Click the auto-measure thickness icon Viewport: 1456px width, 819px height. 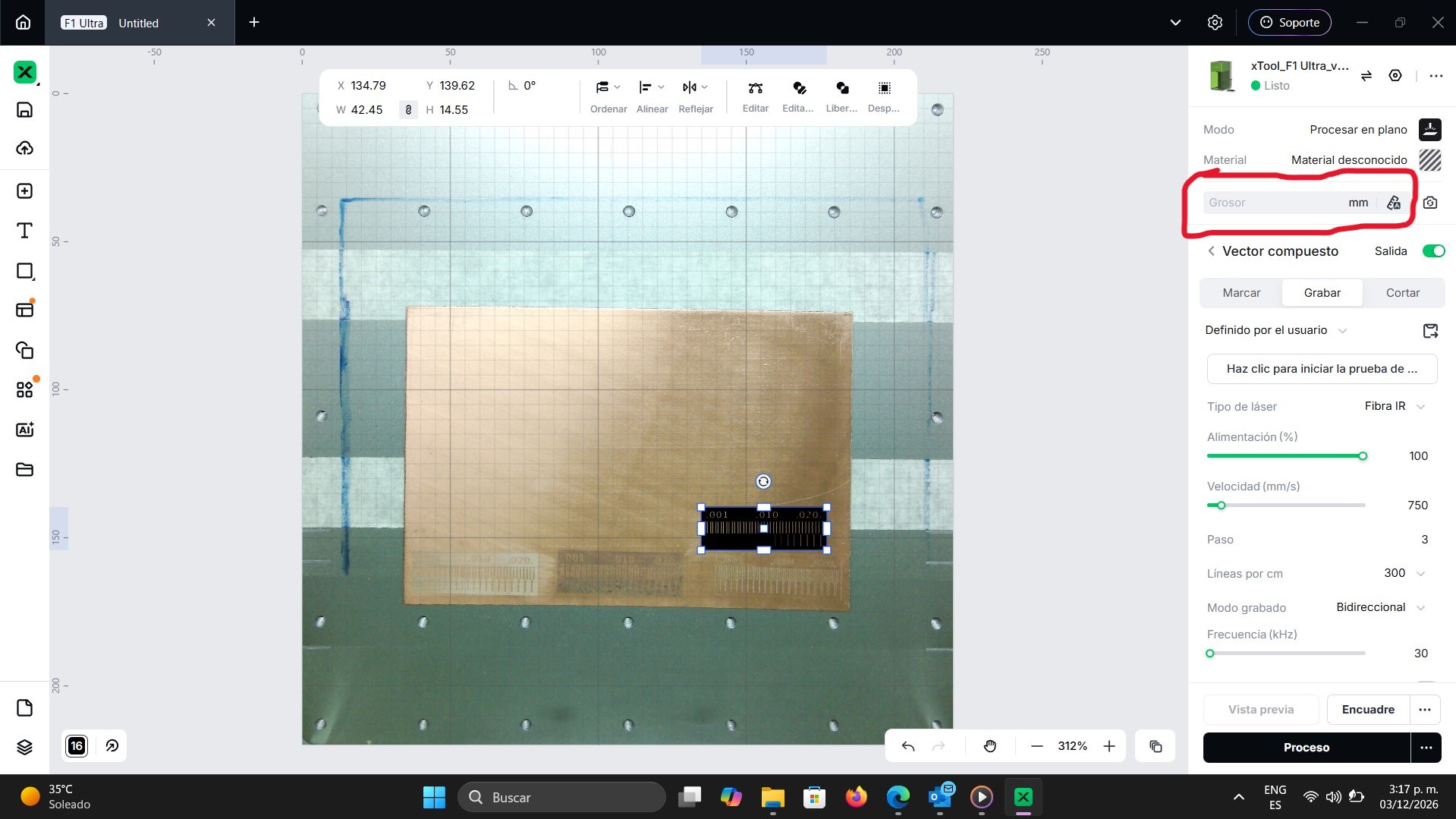tap(1394, 203)
